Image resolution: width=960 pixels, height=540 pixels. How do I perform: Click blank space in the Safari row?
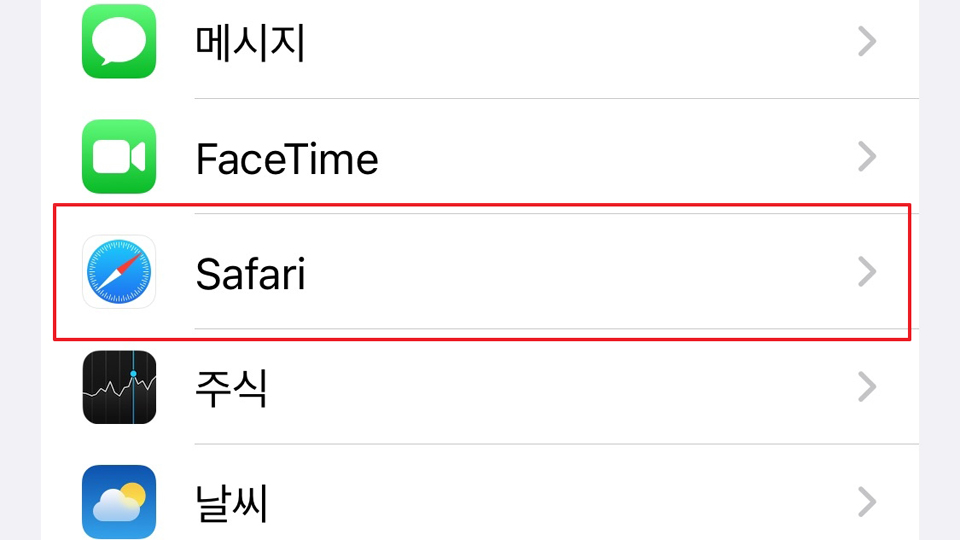point(580,272)
